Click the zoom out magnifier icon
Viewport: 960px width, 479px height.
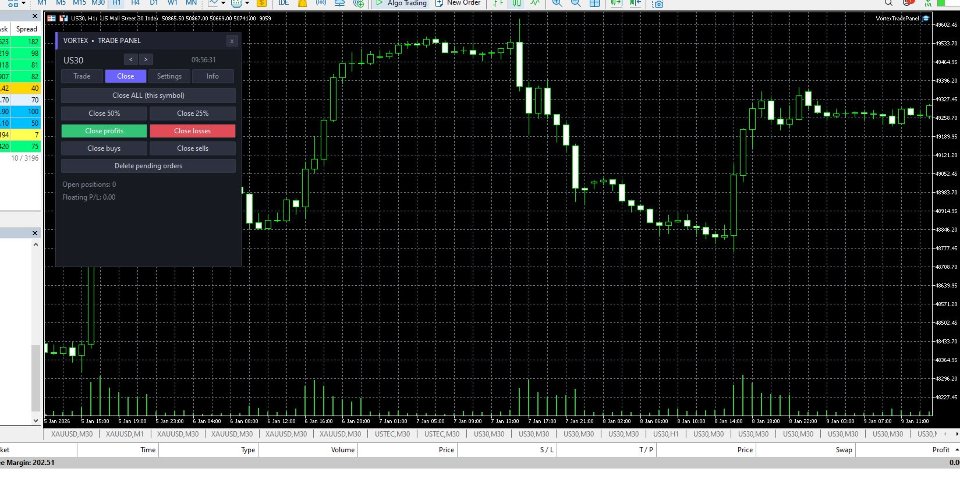click(x=576, y=3)
